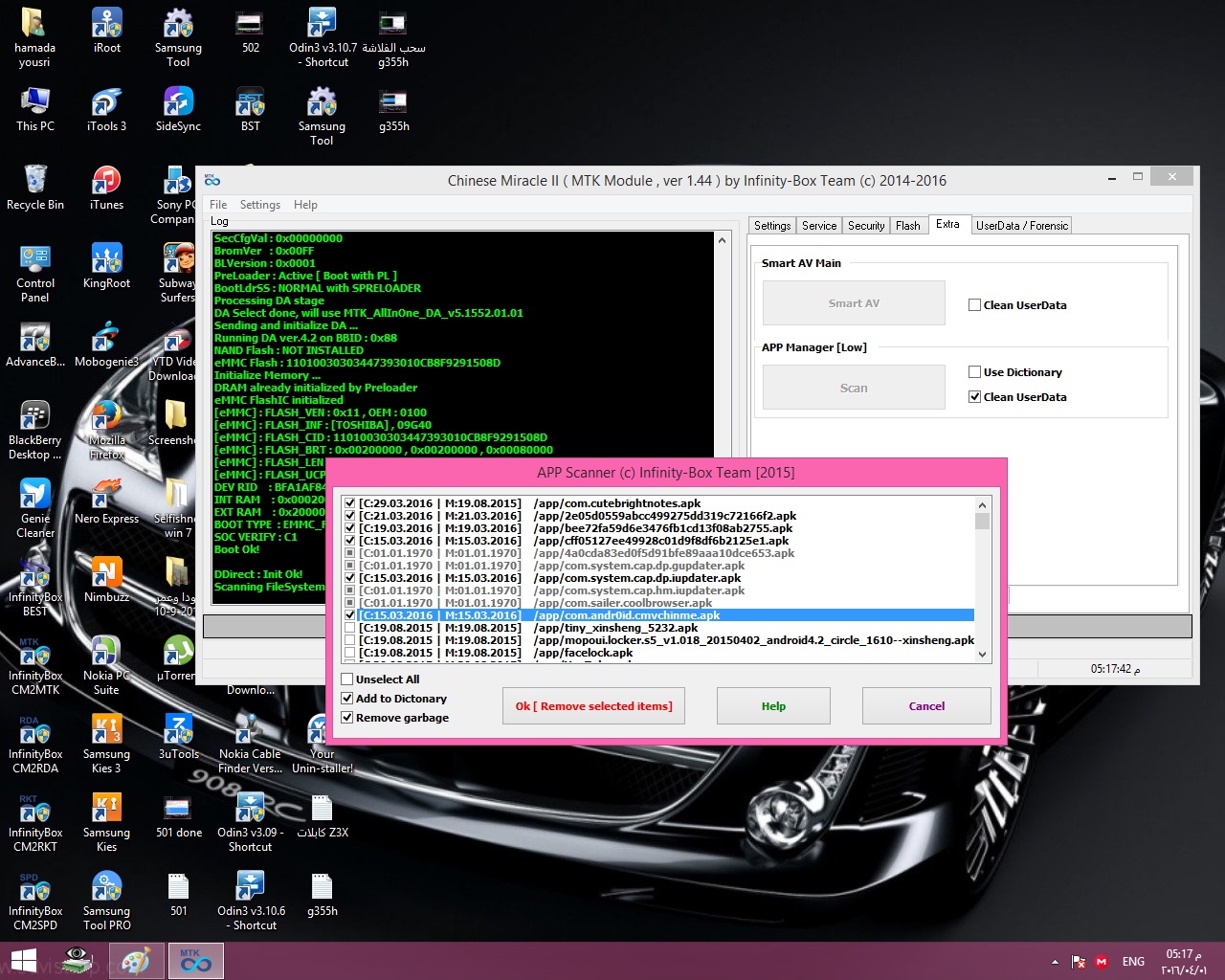The image size is (1225, 980).
Task: Open the iTunes desktop icon
Action: tap(107, 188)
